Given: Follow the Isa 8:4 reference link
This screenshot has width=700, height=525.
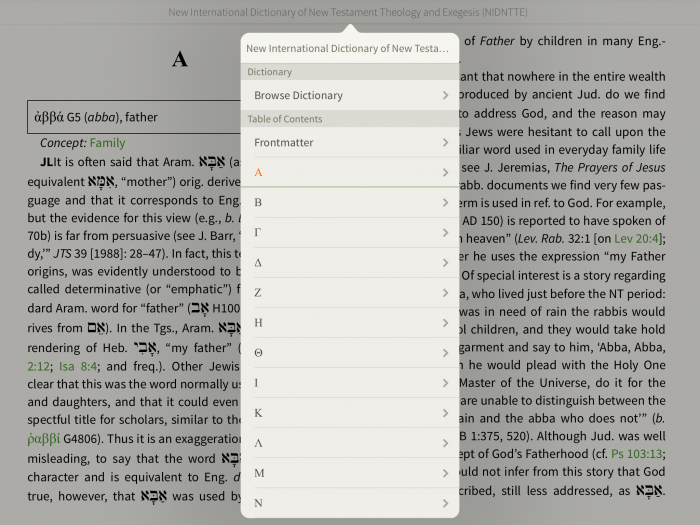Looking at the screenshot, I should pos(78,367).
